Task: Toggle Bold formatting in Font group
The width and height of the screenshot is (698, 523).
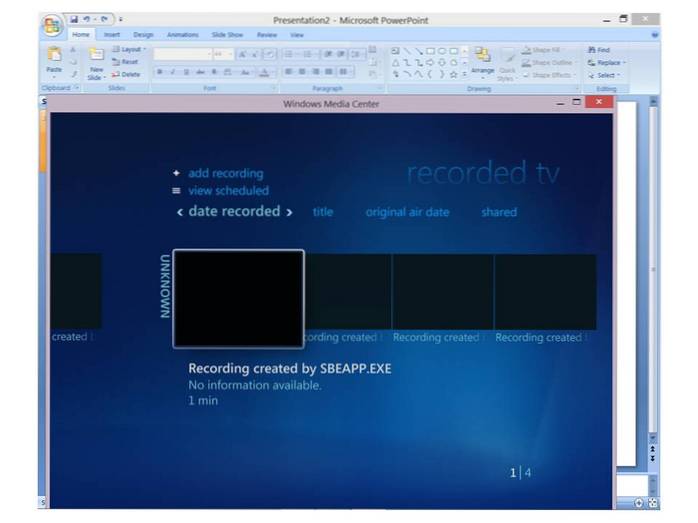Action: 160,72
